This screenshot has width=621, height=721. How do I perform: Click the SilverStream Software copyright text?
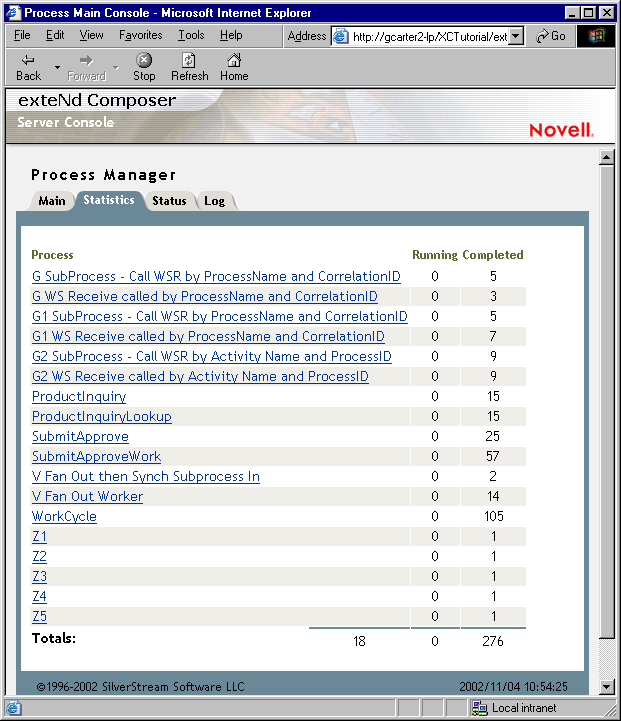click(x=140, y=687)
